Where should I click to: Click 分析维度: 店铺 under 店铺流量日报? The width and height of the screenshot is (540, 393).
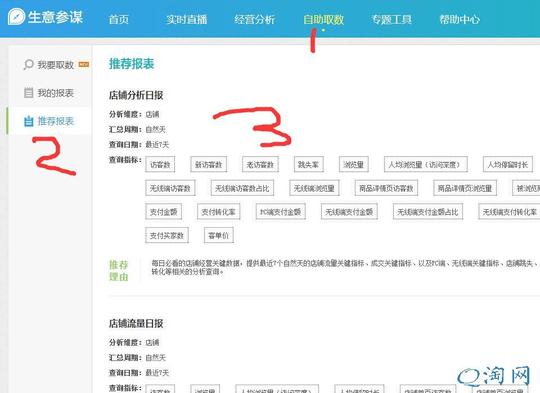point(134,342)
